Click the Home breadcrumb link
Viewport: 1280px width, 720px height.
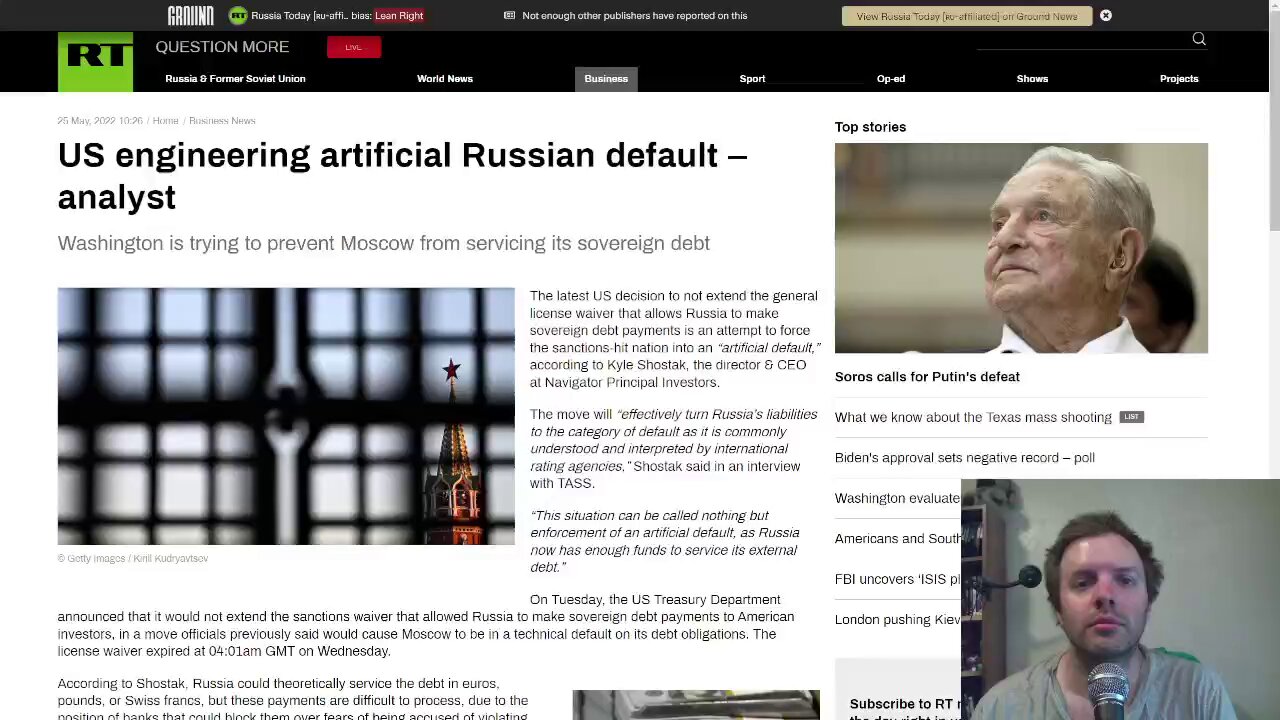coord(165,121)
